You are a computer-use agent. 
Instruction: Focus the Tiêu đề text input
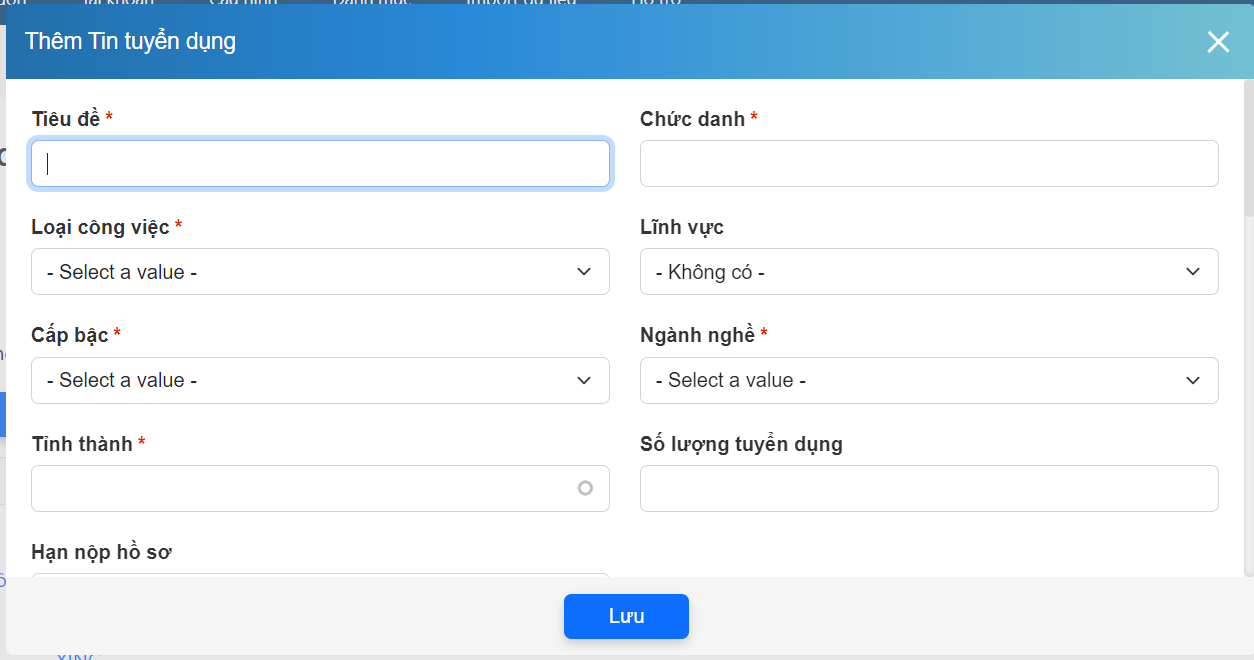[320, 164]
